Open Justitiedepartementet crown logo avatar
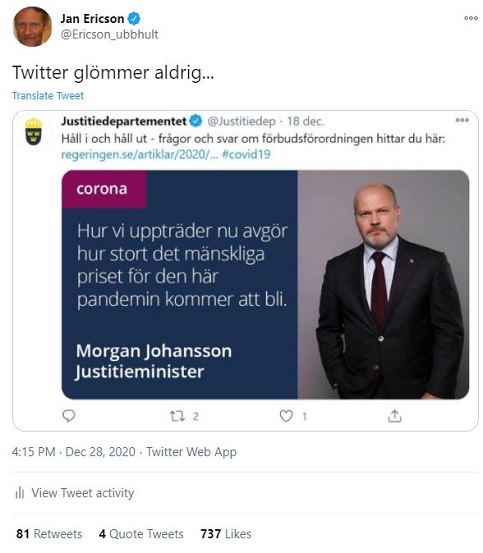Screen dimensions: 483x553 pyautogui.click(x=34, y=132)
